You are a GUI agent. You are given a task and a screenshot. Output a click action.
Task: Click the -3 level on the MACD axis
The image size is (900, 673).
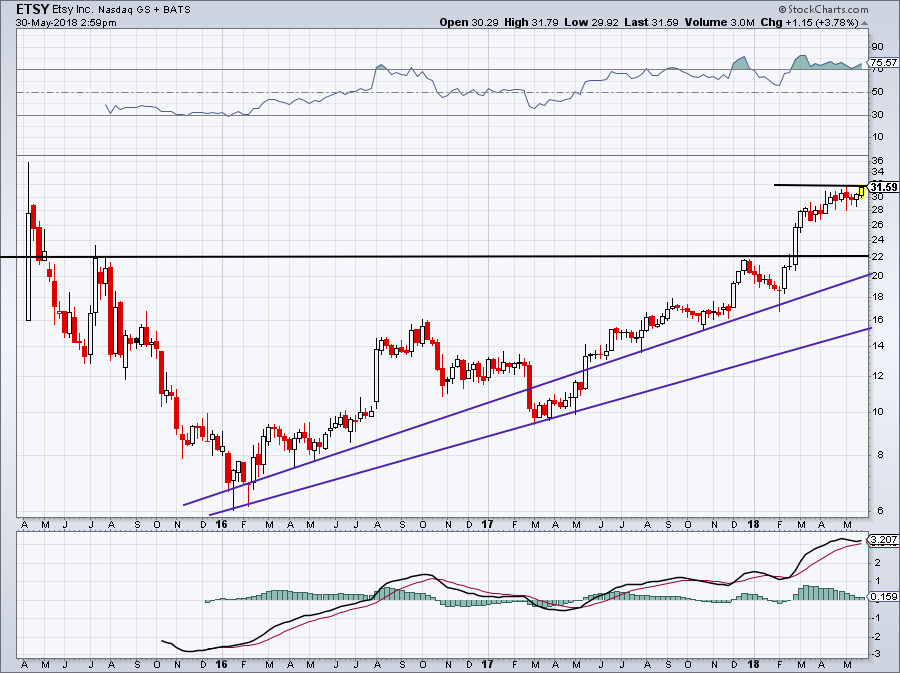tap(877, 655)
